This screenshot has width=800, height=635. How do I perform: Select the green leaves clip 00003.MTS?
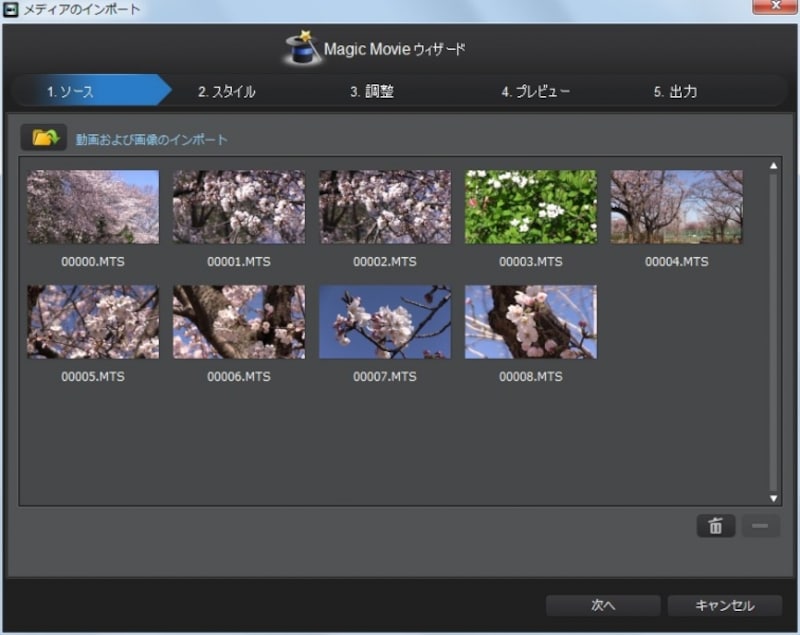pyautogui.click(x=531, y=207)
